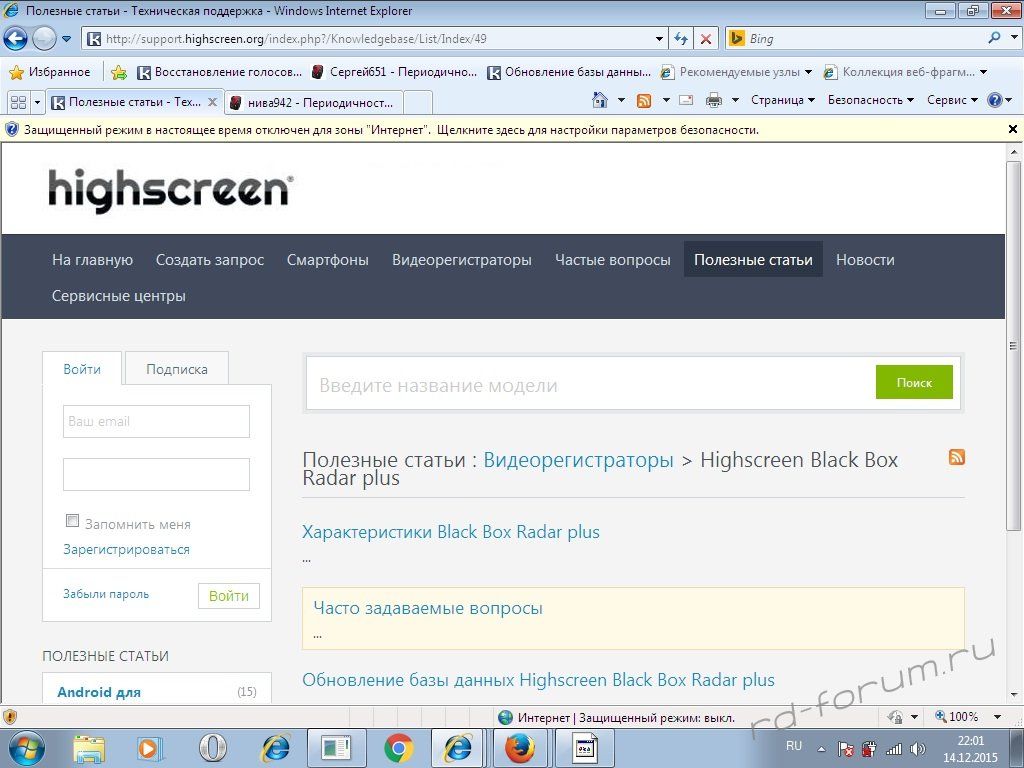Open Firefox from the taskbar
The width and height of the screenshot is (1024, 768).
[x=520, y=748]
